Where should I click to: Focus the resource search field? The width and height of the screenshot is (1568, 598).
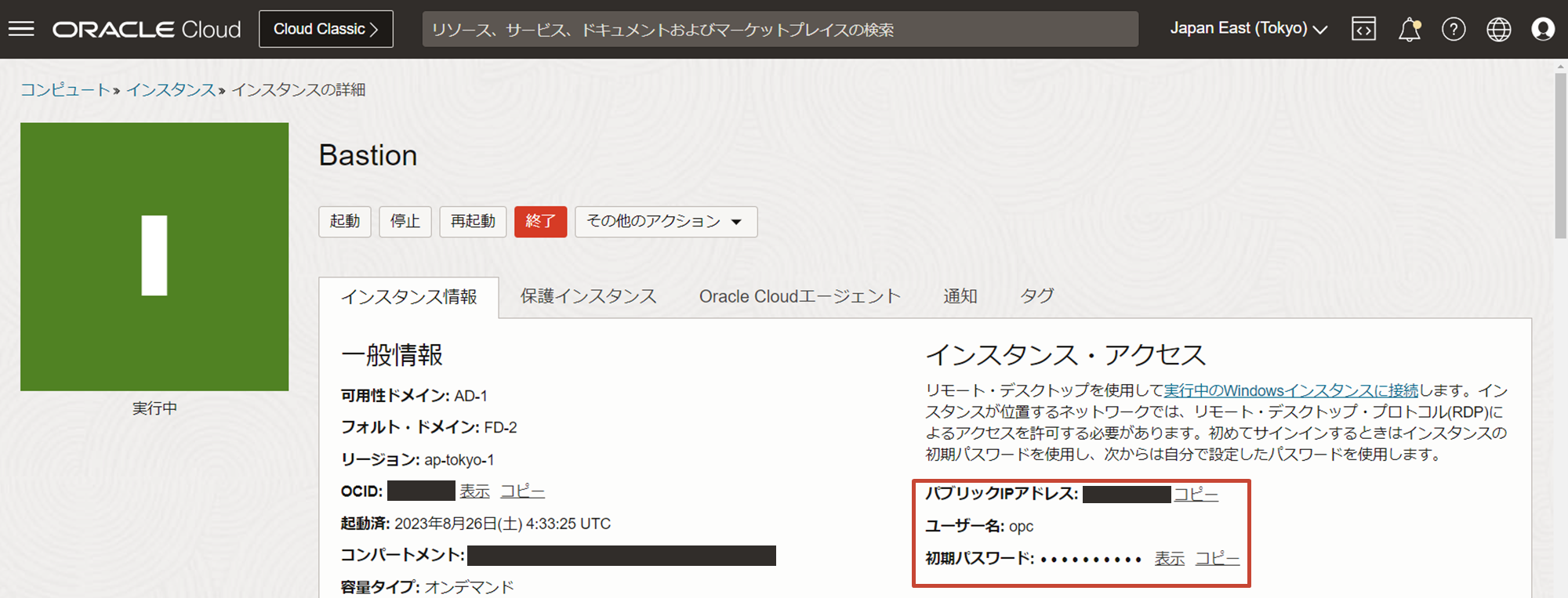(x=780, y=29)
